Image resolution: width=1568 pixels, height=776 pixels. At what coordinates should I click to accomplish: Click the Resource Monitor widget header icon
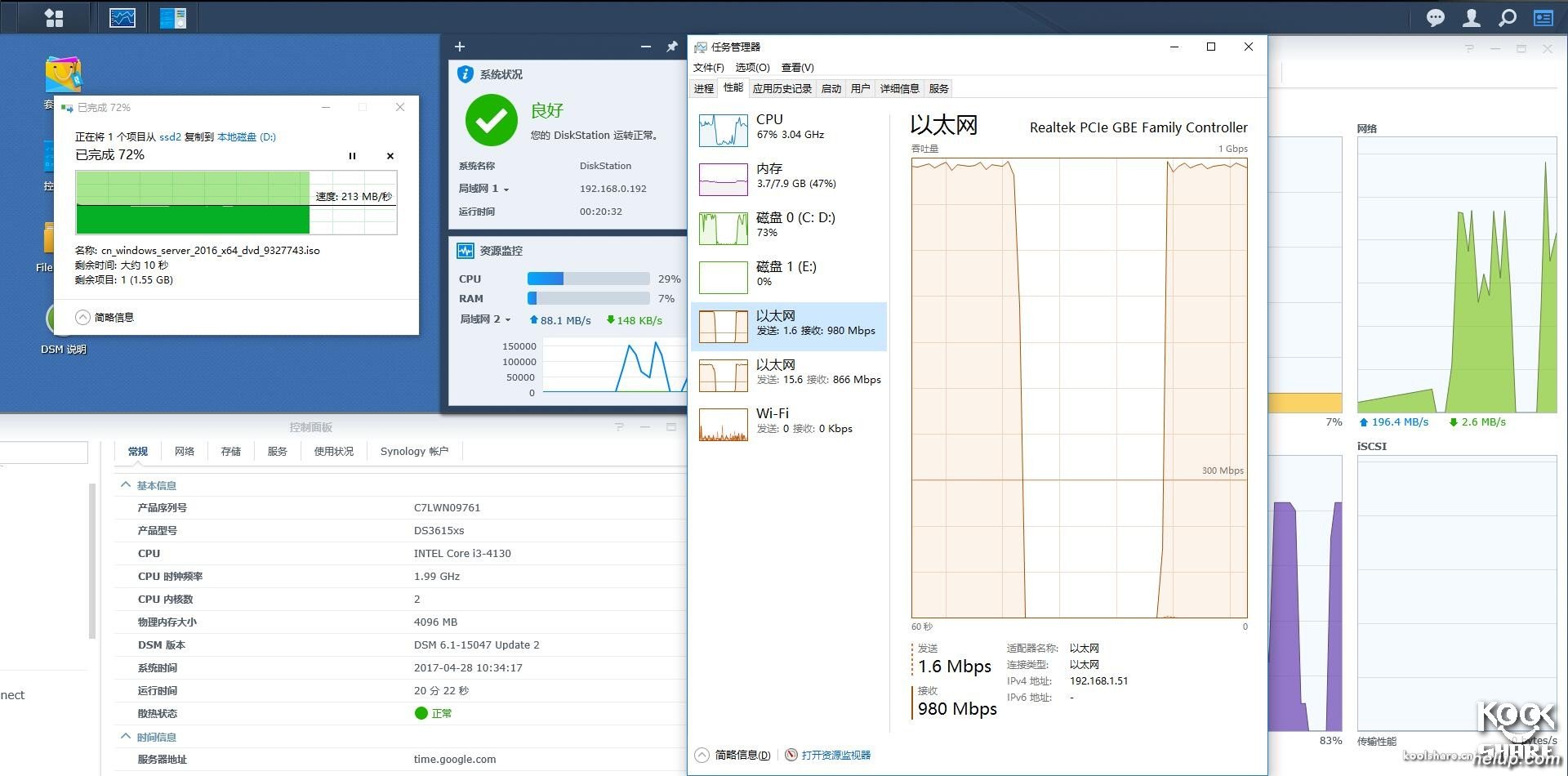tap(465, 251)
